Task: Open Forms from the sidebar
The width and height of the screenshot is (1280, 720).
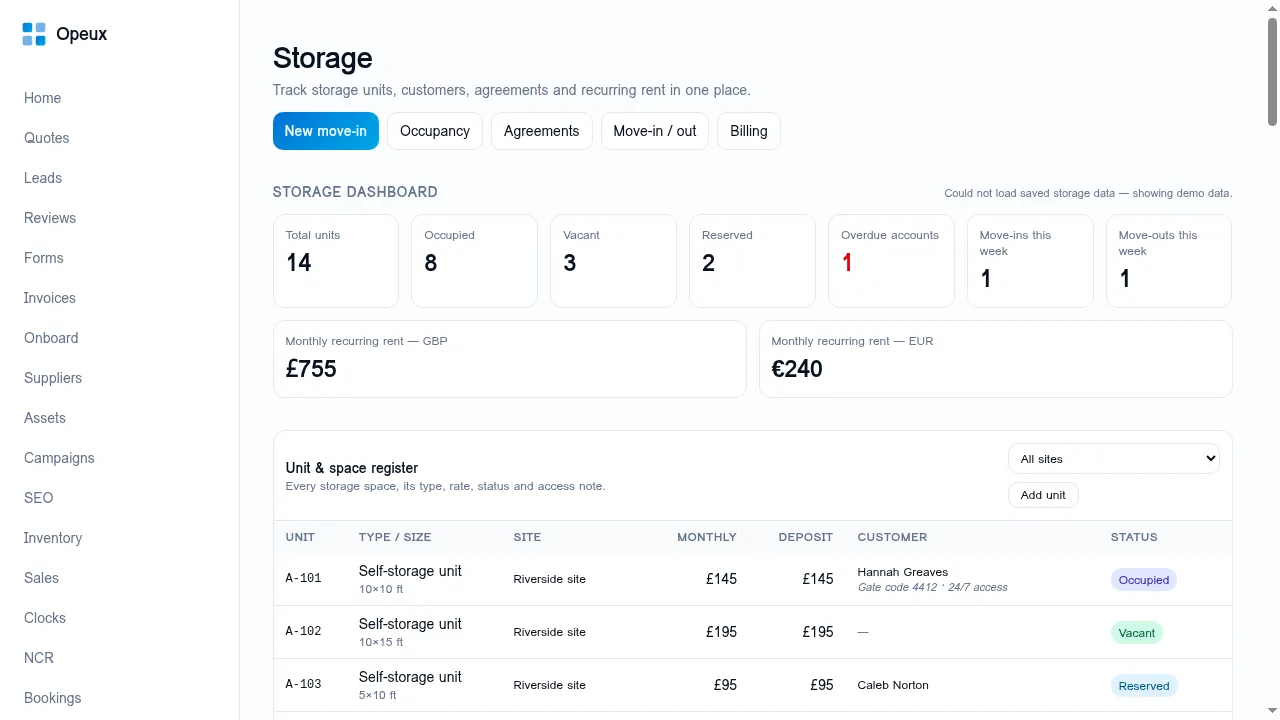Action: point(44,258)
